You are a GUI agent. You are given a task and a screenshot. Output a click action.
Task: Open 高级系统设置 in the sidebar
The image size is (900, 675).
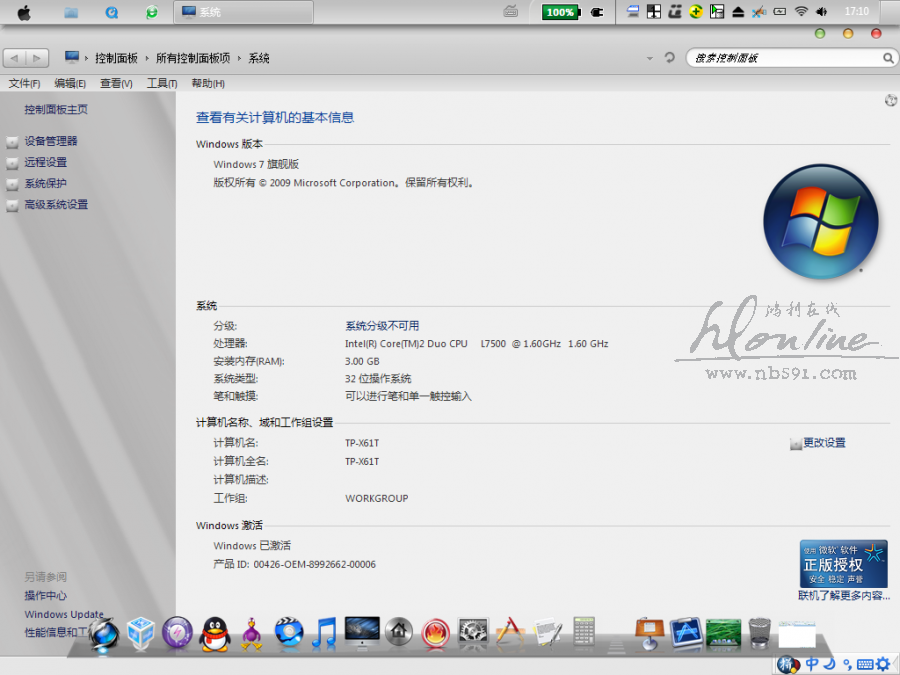coord(56,204)
